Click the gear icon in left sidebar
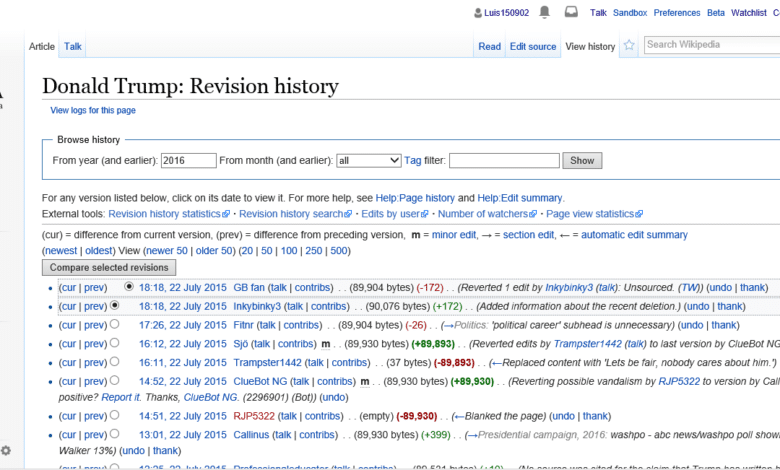Image resolution: width=780 pixels, height=470 pixels. click(5, 451)
